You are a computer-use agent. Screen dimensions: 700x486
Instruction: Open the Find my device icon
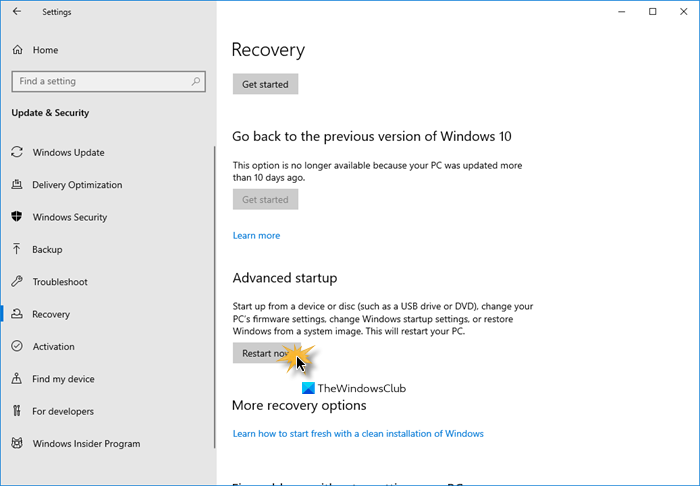click(x=17, y=379)
